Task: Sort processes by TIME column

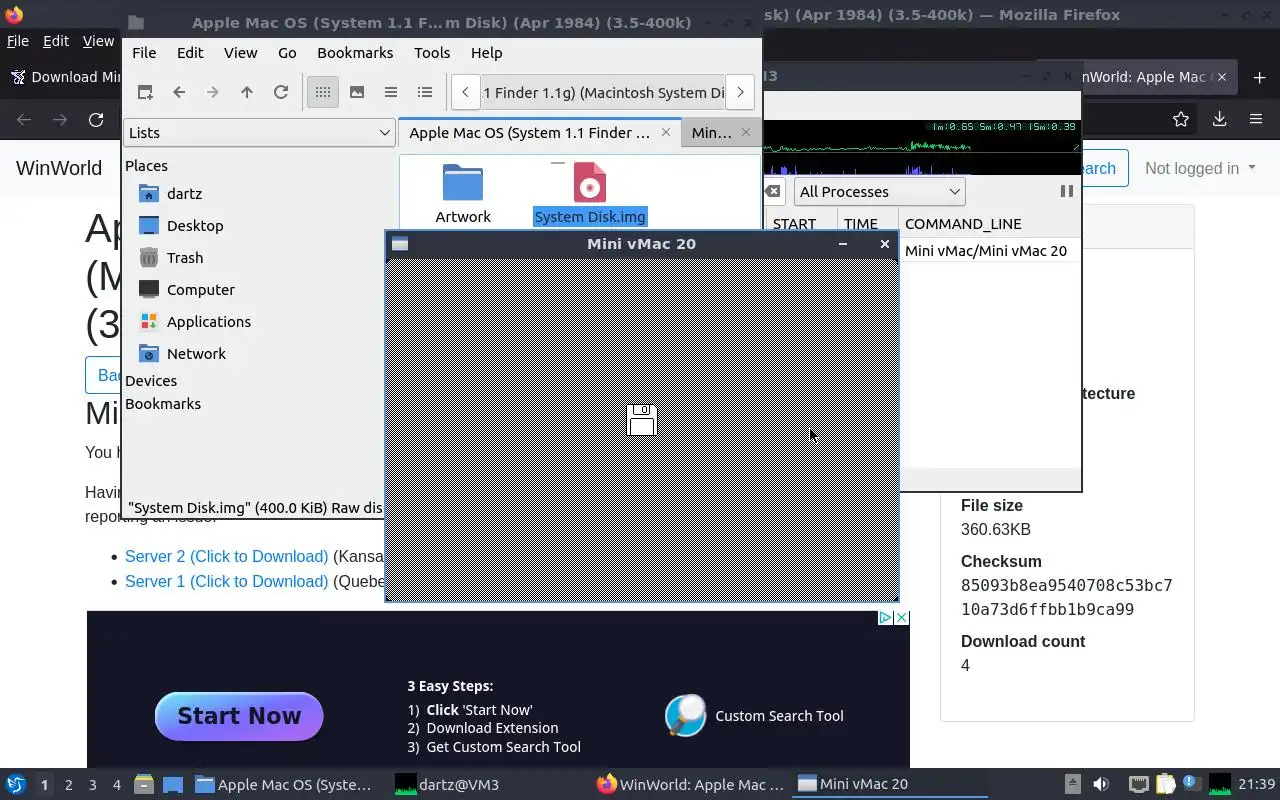Action: (x=861, y=224)
